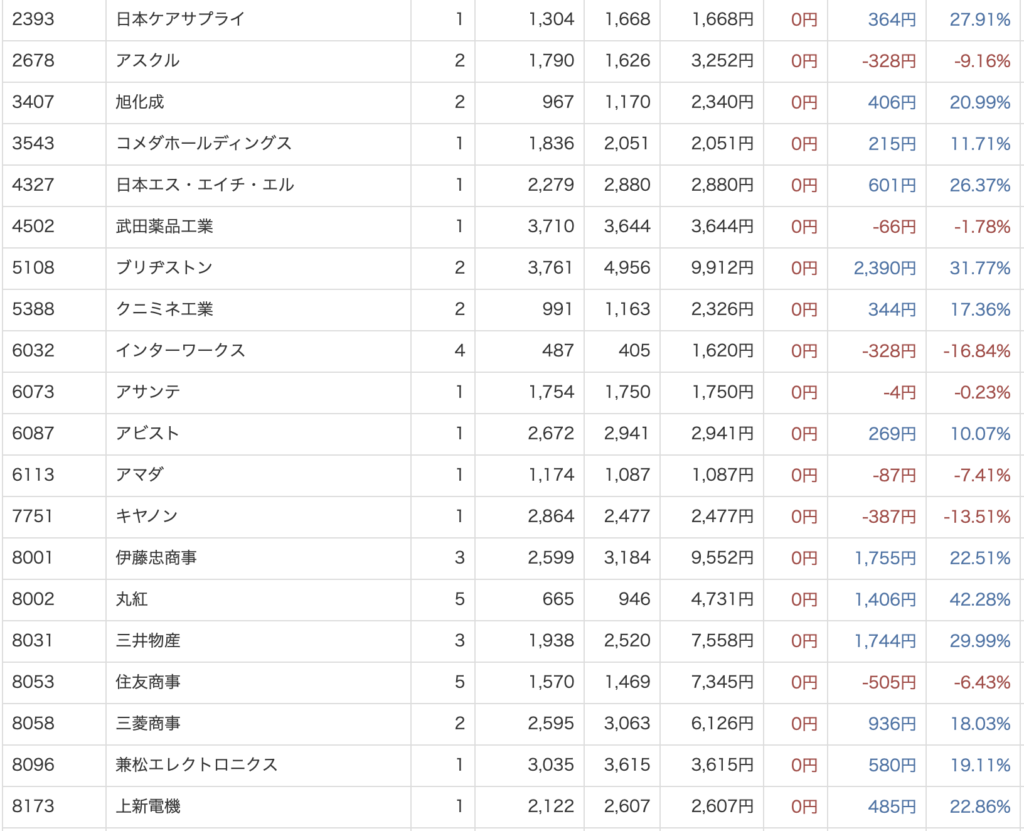This screenshot has height=831, width=1024.
Task: Click ブリヂストン's 2,390円 profit value
Action: [884, 268]
